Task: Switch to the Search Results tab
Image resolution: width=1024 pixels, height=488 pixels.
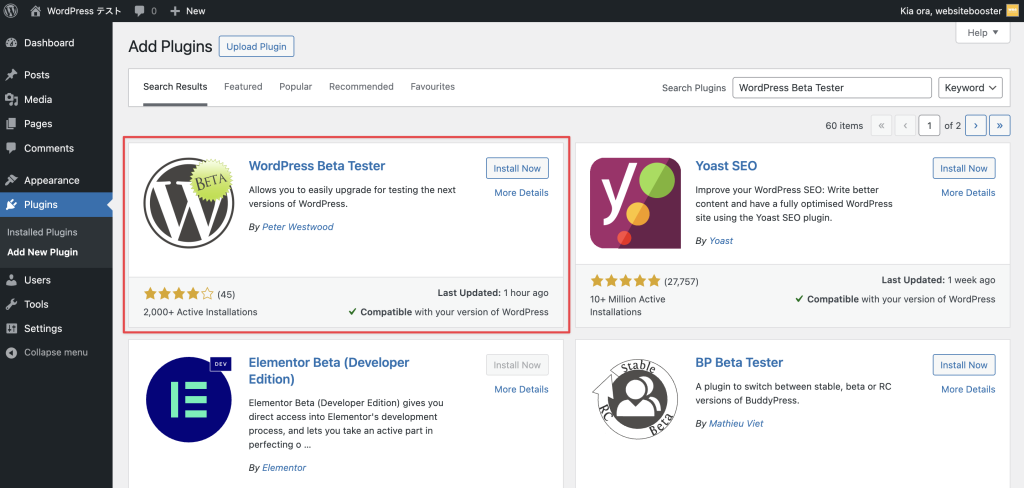Action: pos(175,87)
